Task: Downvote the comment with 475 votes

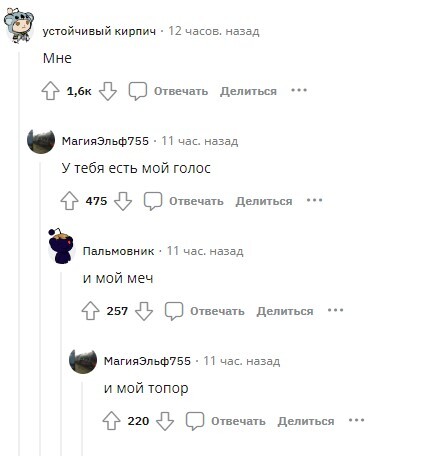Action: coord(123,201)
